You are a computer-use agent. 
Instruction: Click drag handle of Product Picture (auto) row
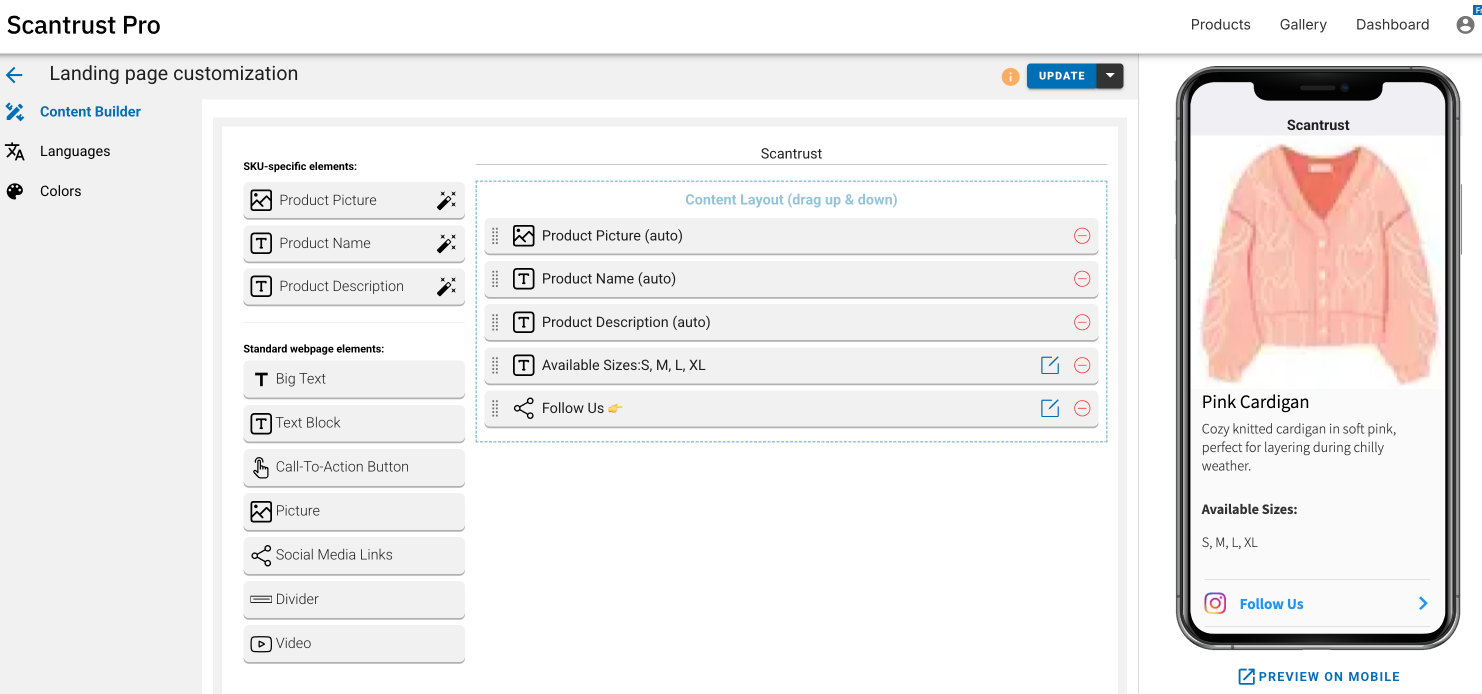tap(495, 236)
